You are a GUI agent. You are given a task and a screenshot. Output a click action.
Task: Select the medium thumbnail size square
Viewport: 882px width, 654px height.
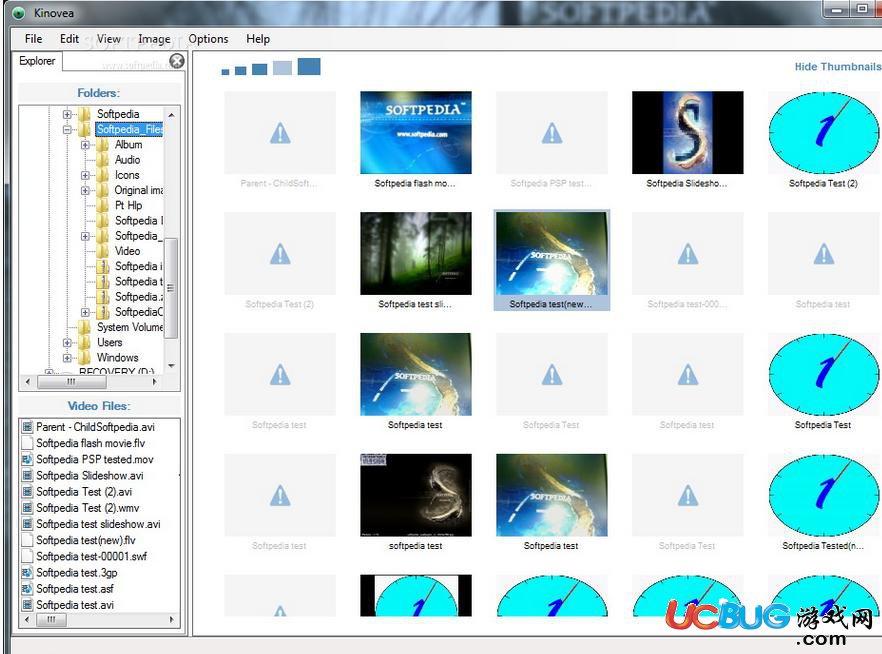coord(259,69)
